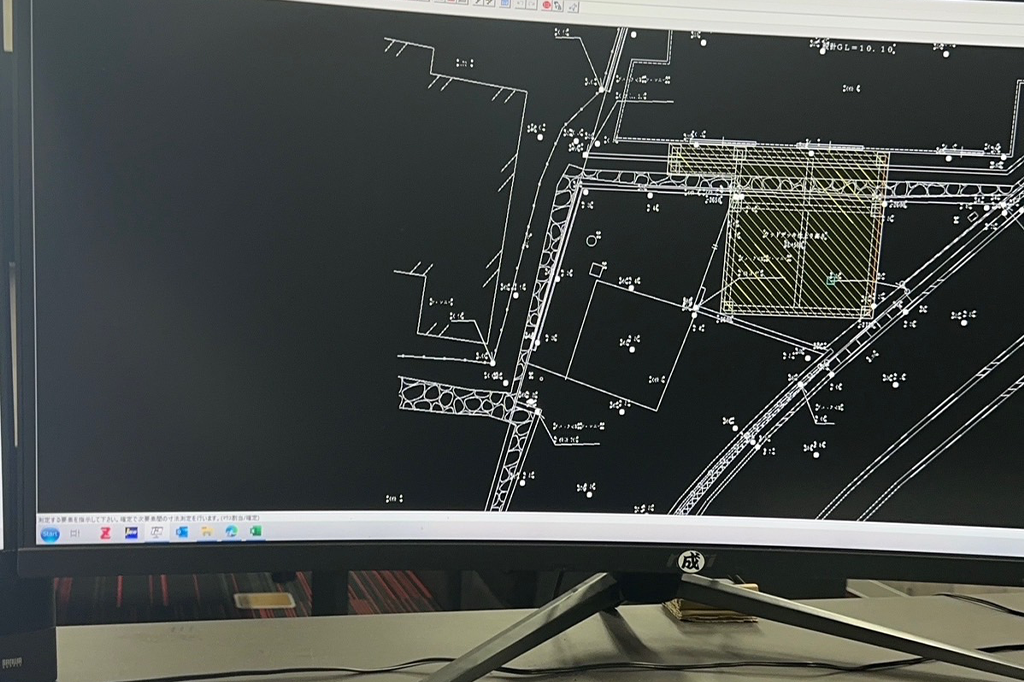1024x682 pixels.
Task: Launch the red Z app in taskbar
Action: (105, 533)
